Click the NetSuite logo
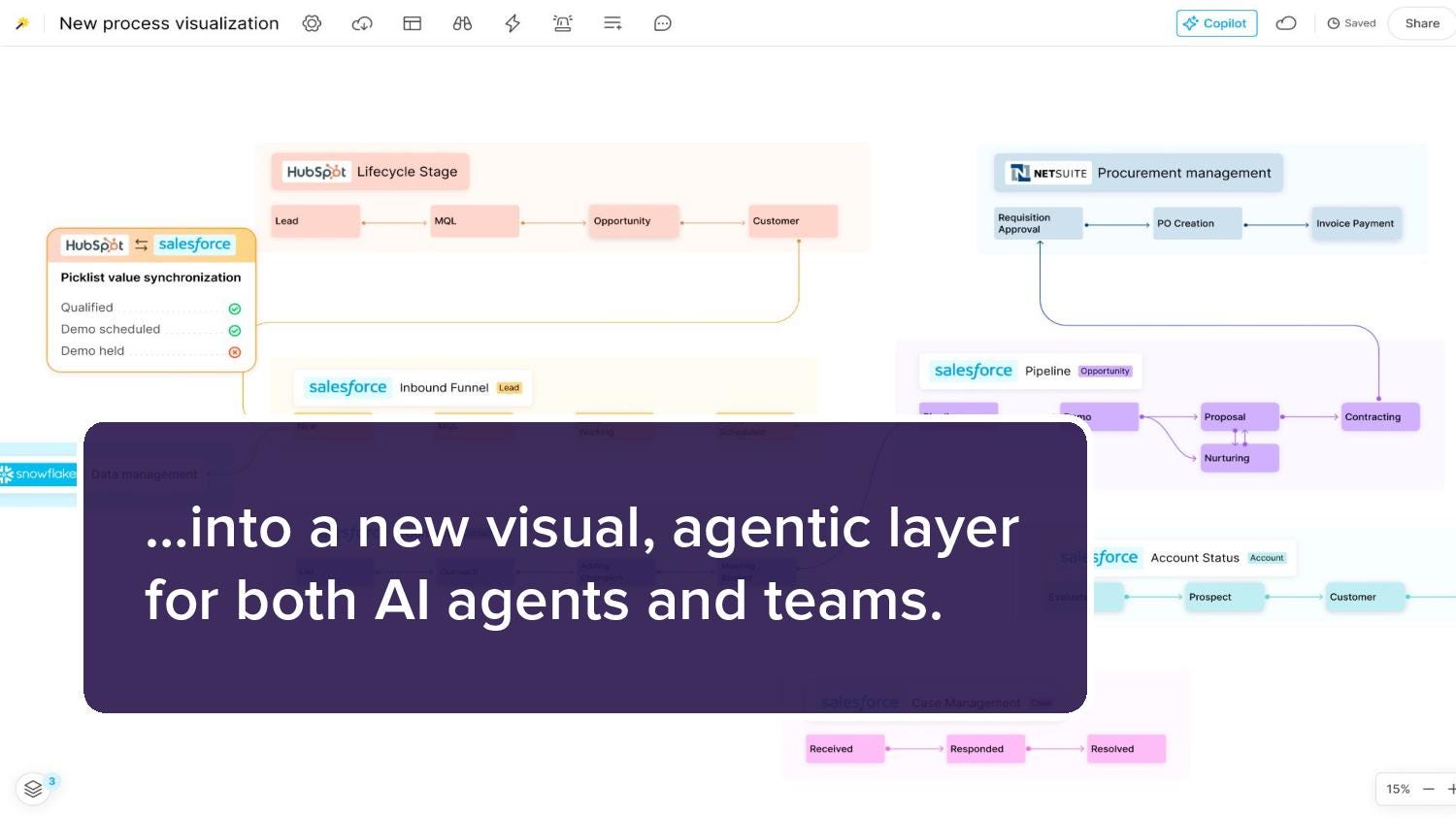The image size is (1456, 819). (x=1048, y=173)
